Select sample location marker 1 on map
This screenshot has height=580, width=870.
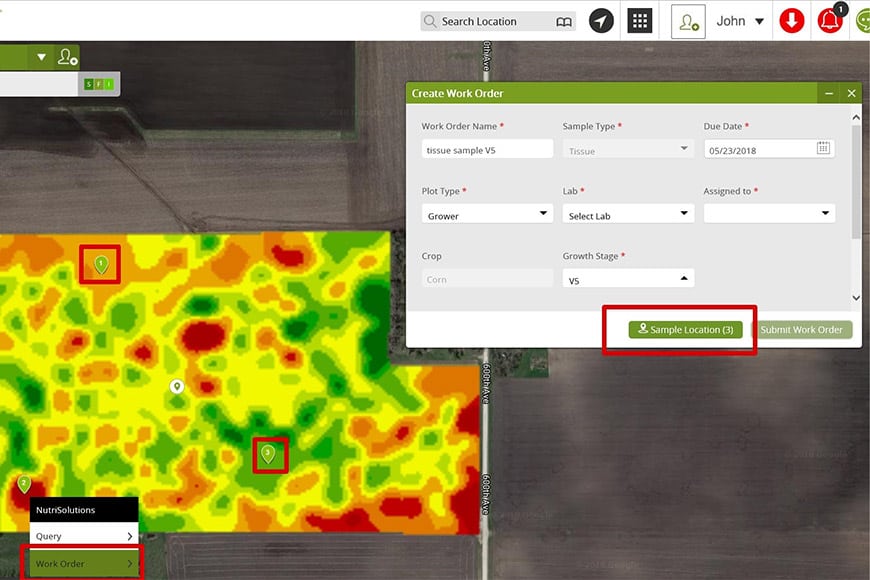point(101,264)
